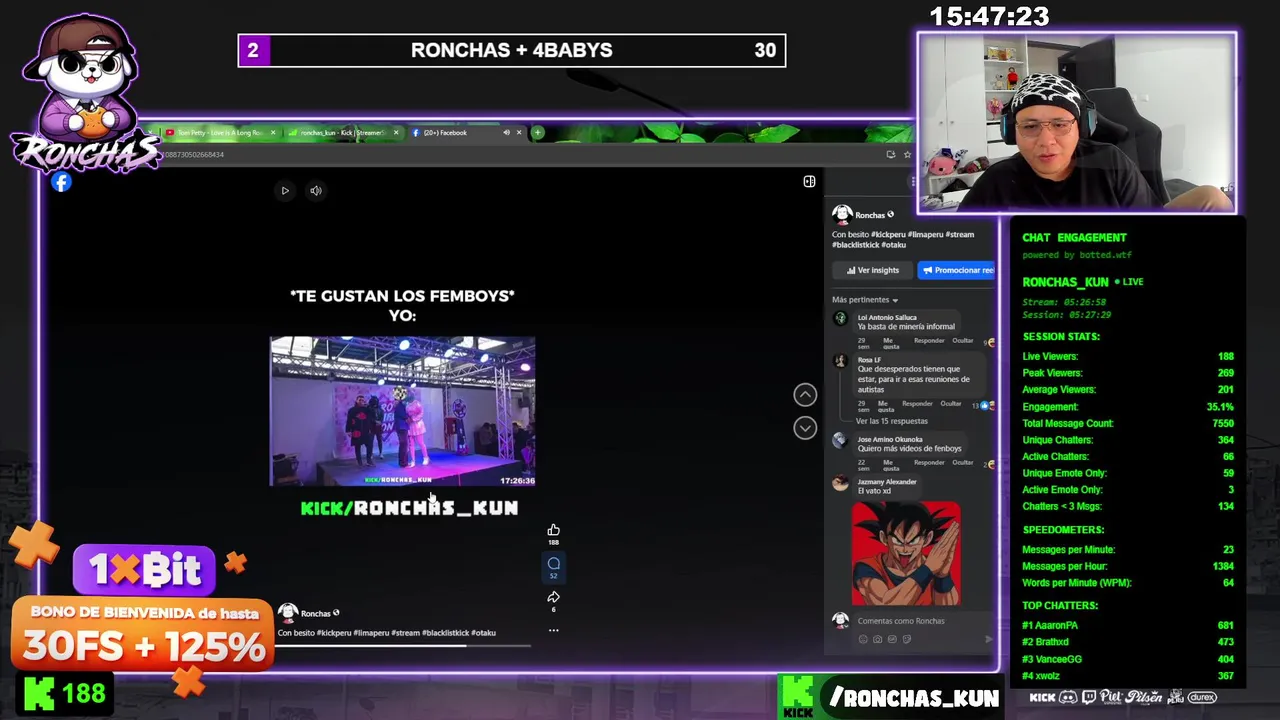This screenshot has height=720, width=1280.
Task: Open the three-dot reel options menu
Action: (553, 630)
